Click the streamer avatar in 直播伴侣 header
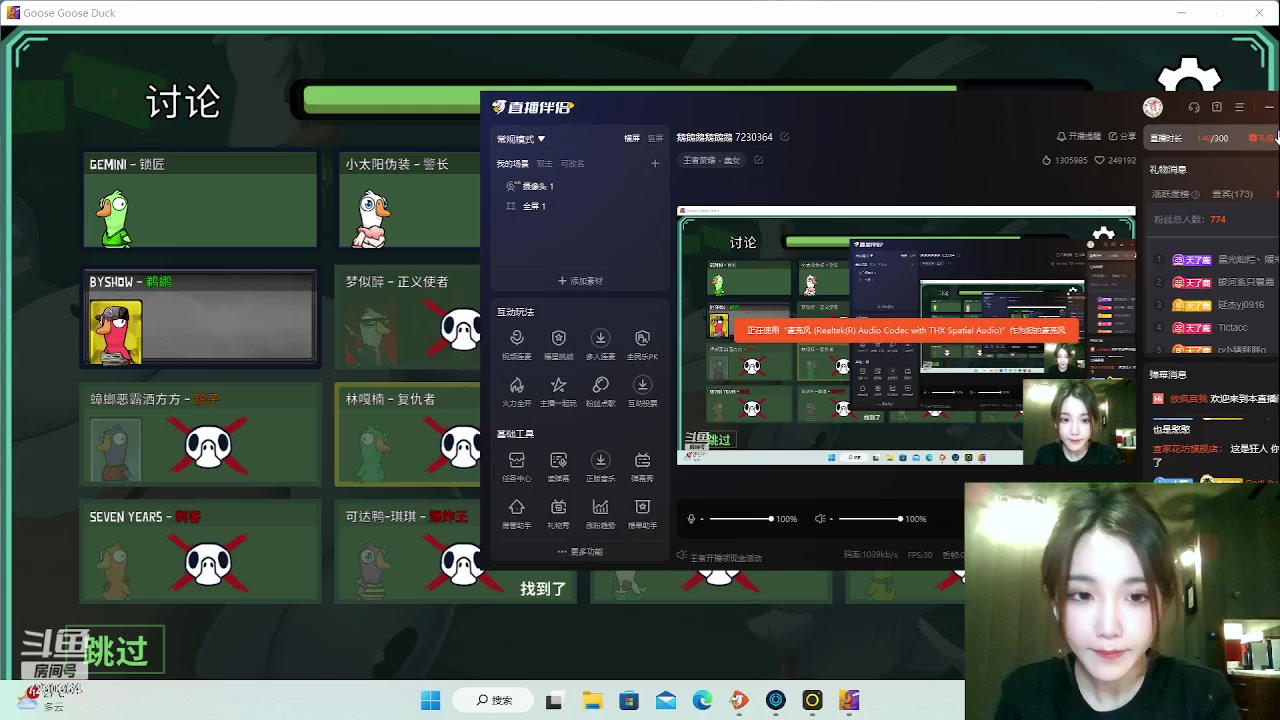 point(1153,107)
